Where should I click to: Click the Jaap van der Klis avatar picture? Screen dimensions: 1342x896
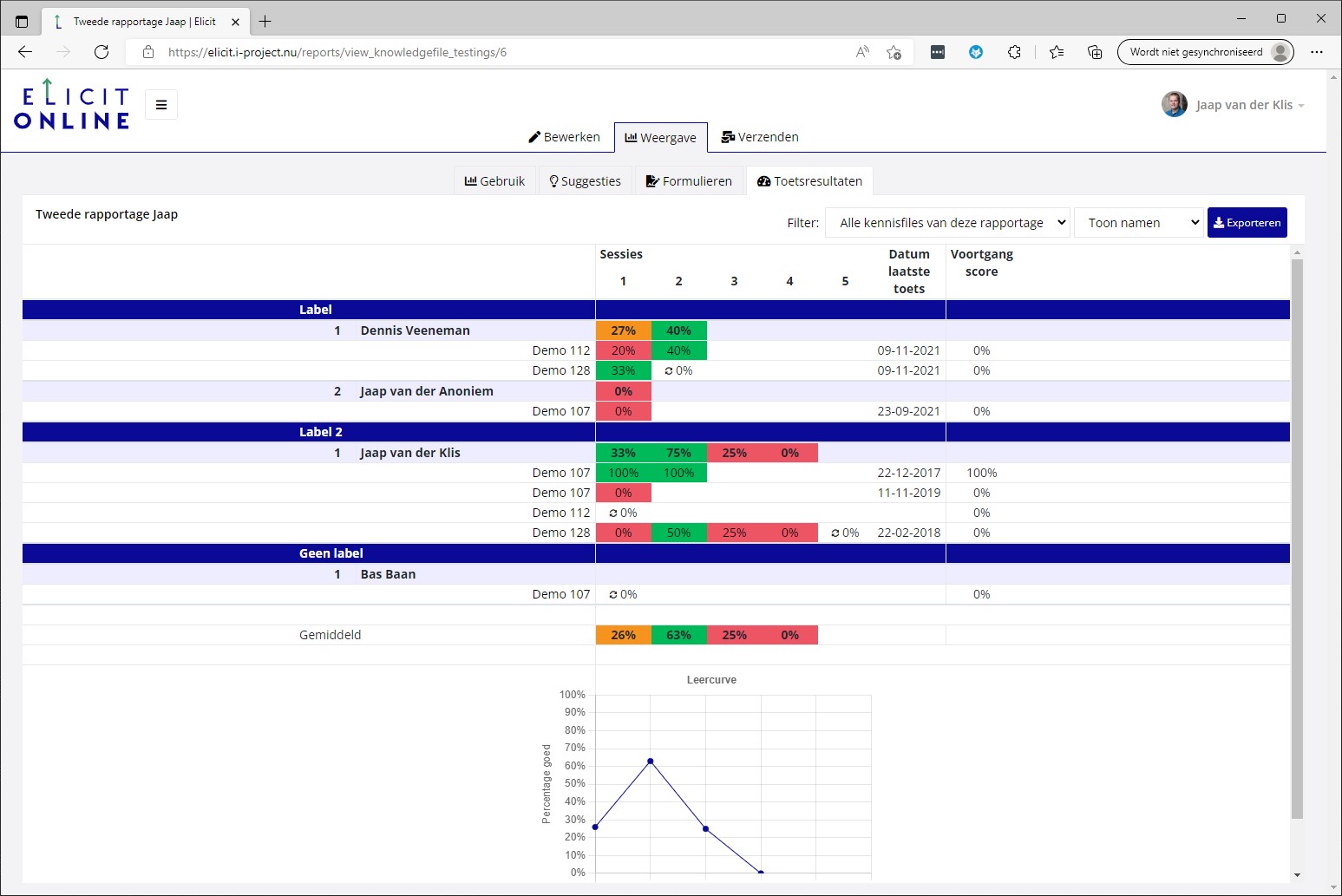[x=1175, y=105]
